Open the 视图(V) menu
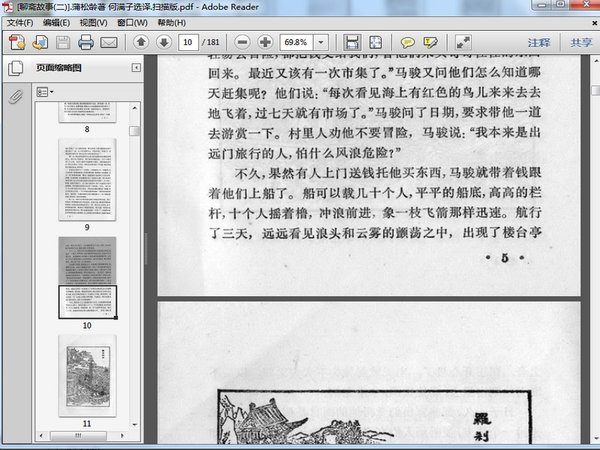The width and height of the screenshot is (600, 450). click(94, 22)
